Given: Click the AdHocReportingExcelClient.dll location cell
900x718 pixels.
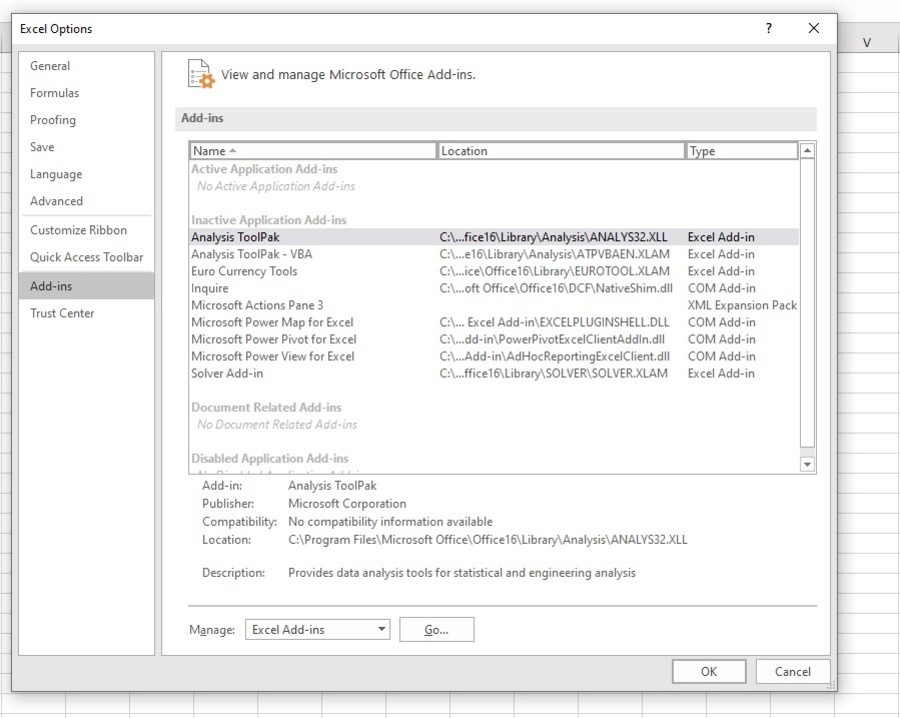Looking at the screenshot, I should click(x=554, y=356).
